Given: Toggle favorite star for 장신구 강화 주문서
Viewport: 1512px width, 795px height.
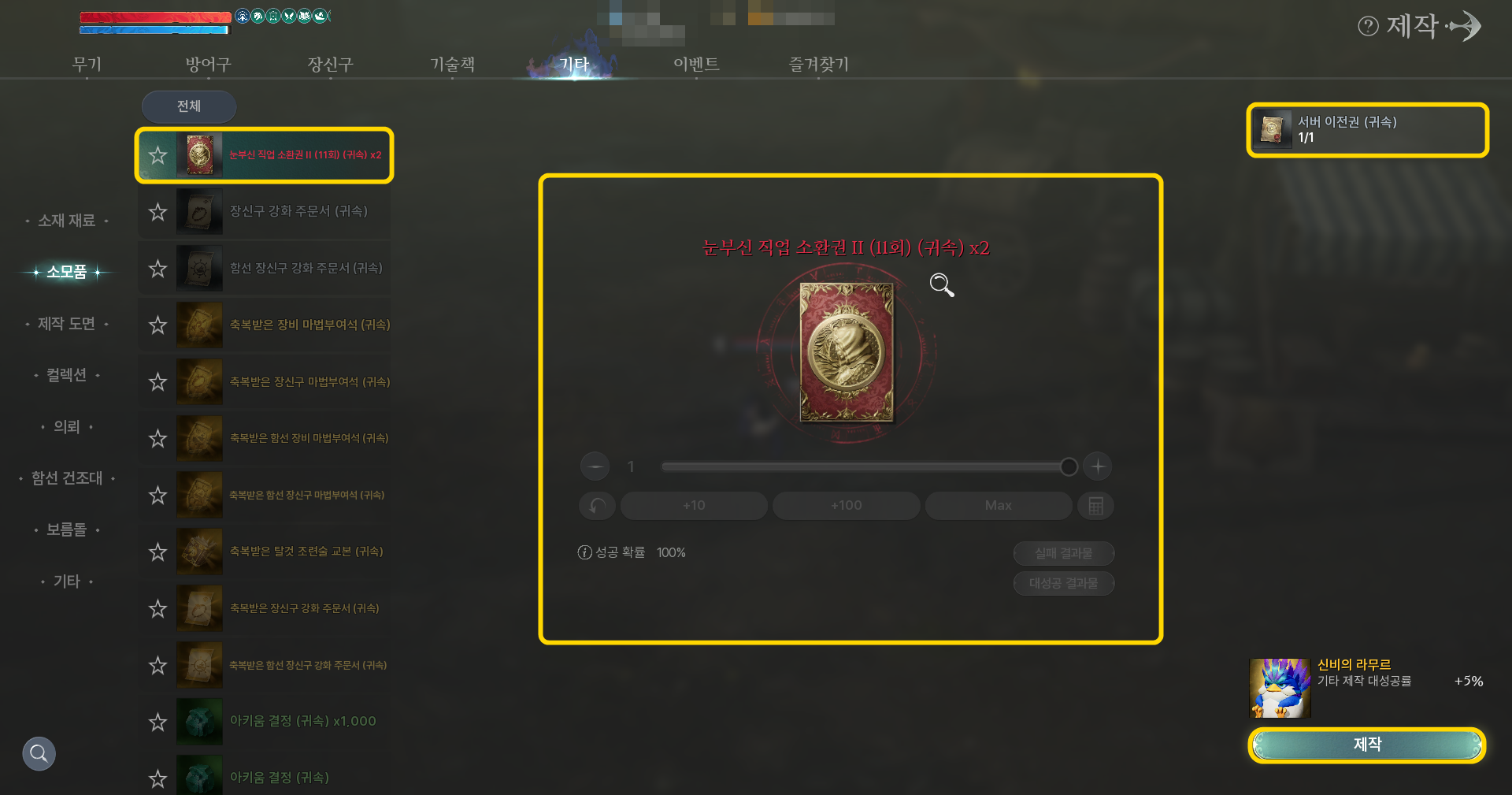Looking at the screenshot, I should (x=158, y=212).
